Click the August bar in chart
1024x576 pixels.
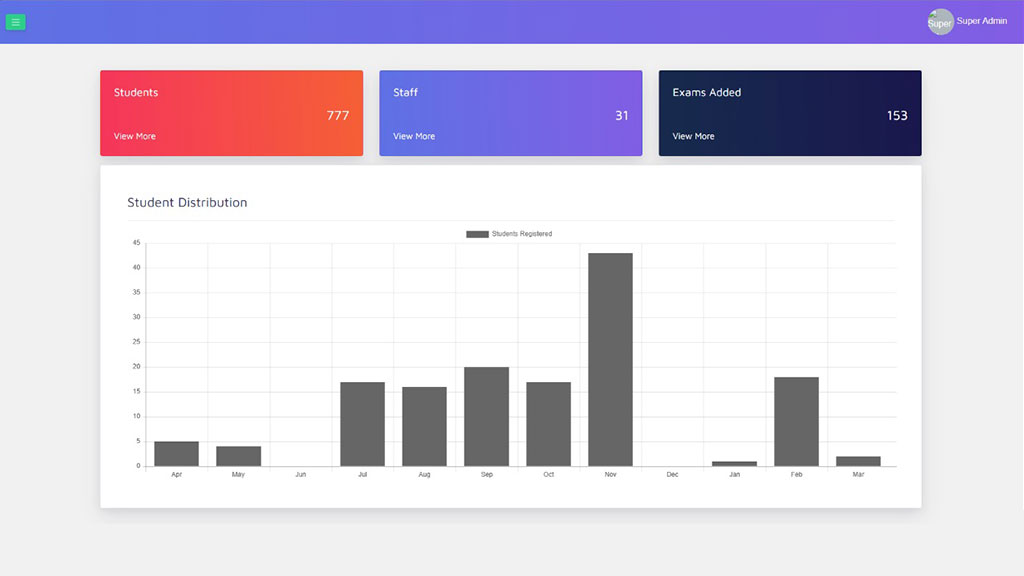pos(424,426)
